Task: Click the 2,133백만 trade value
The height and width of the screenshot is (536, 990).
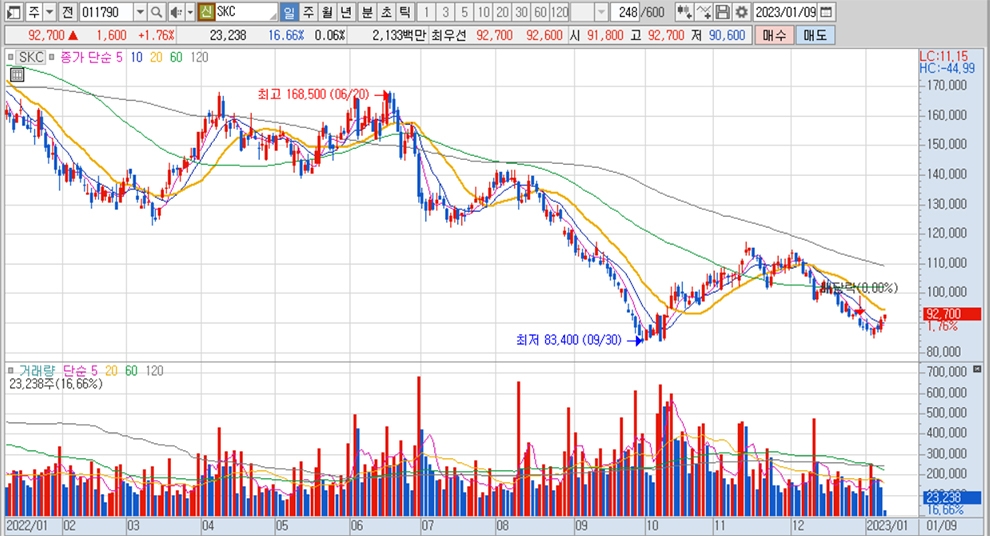Action: [x=398, y=35]
